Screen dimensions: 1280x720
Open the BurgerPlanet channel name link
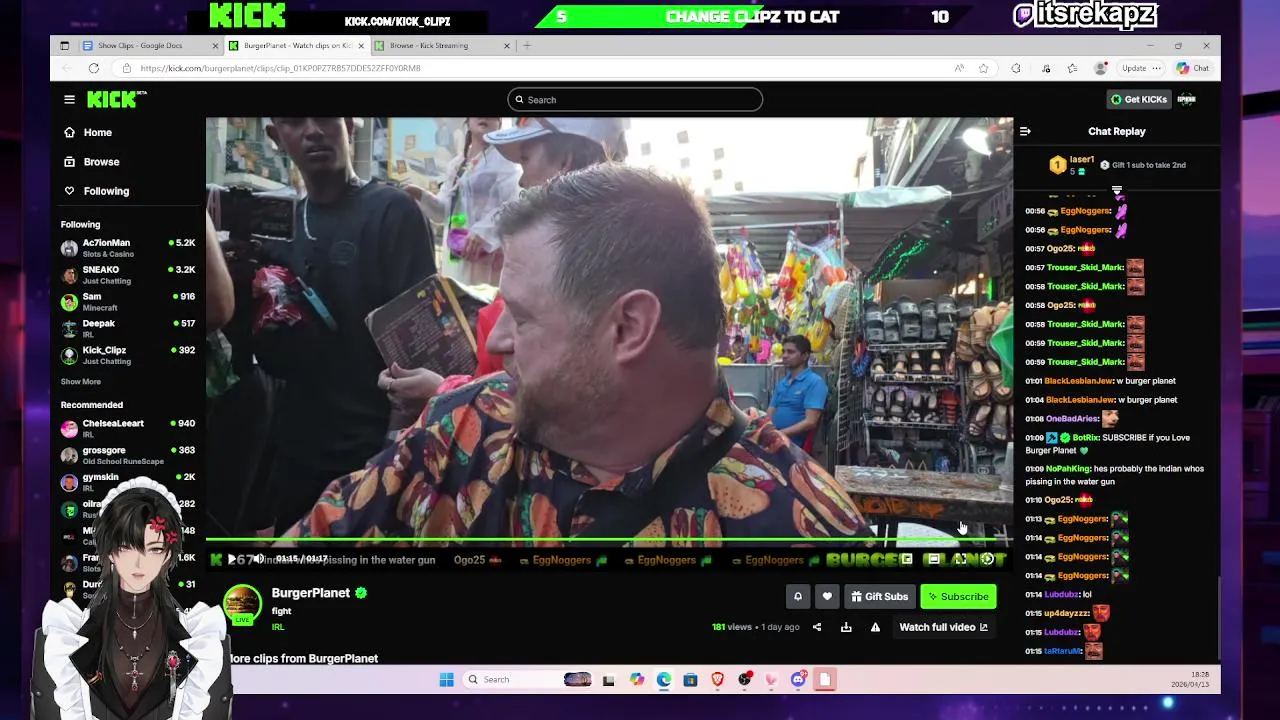click(x=311, y=593)
